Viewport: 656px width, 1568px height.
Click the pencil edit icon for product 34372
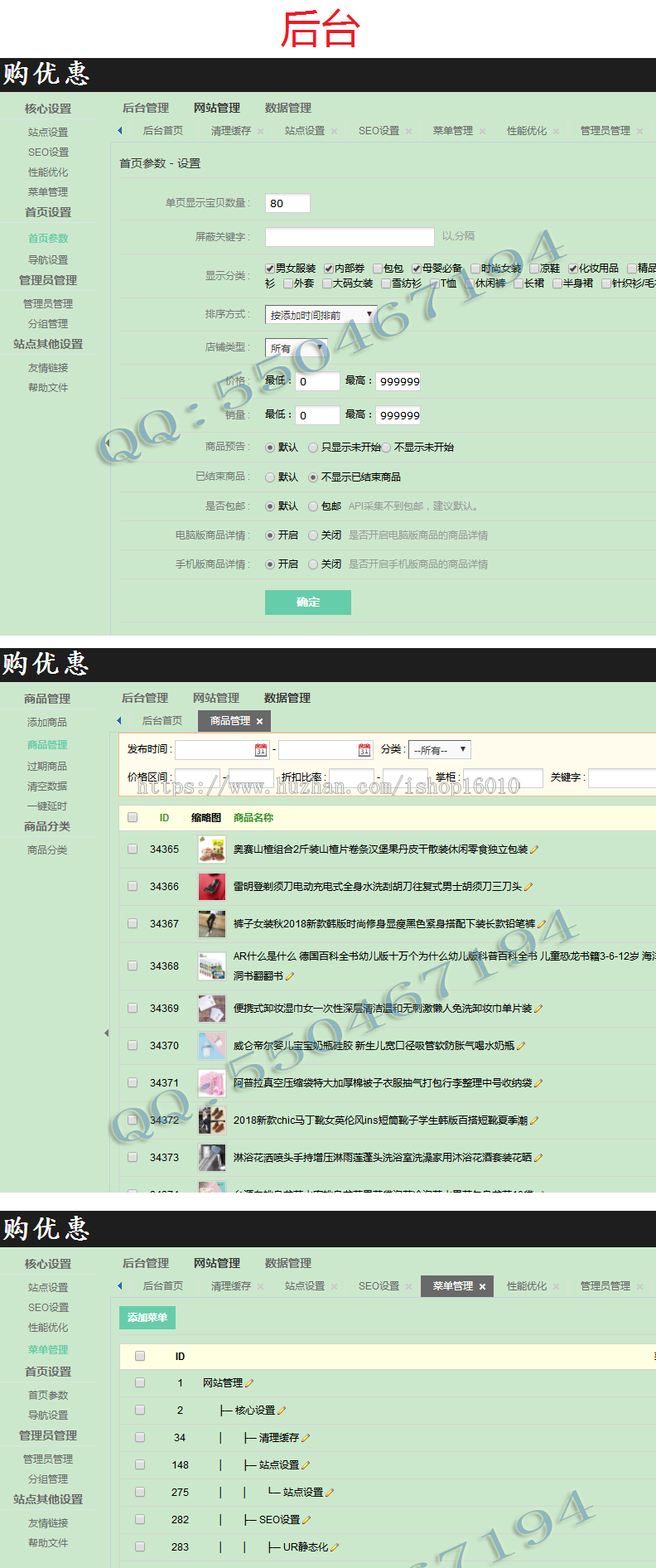click(534, 1120)
